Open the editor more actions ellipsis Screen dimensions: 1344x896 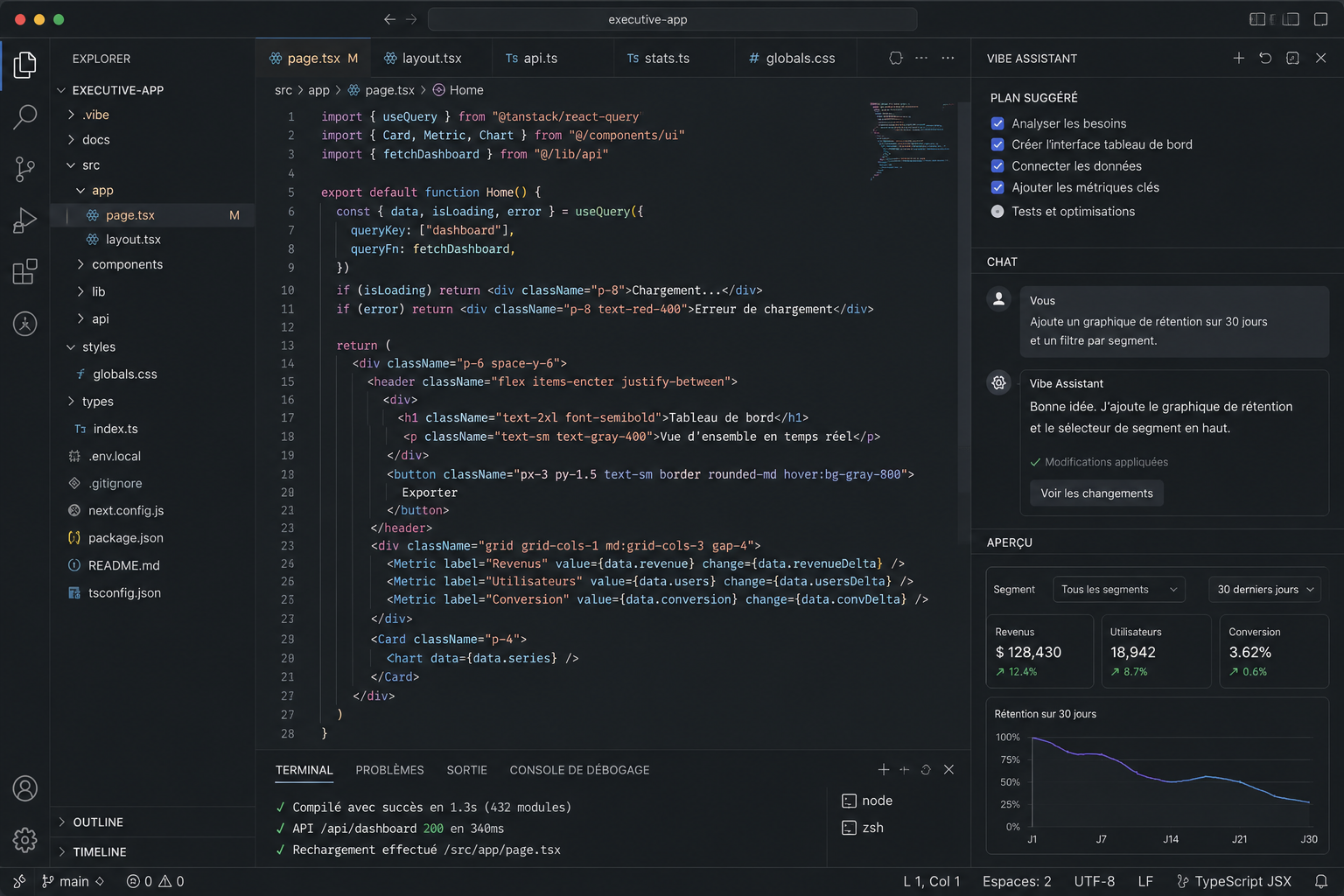pos(948,58)
